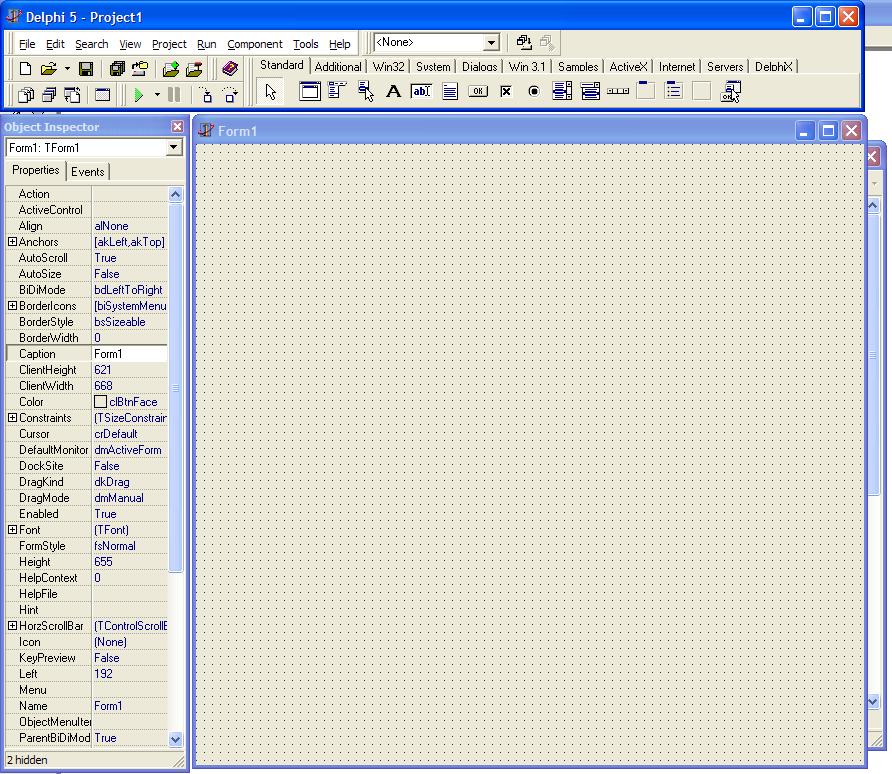Select the RadioButton component
Image resolution: width=892 pixels, height=774 pixels.
pos(534,91)
